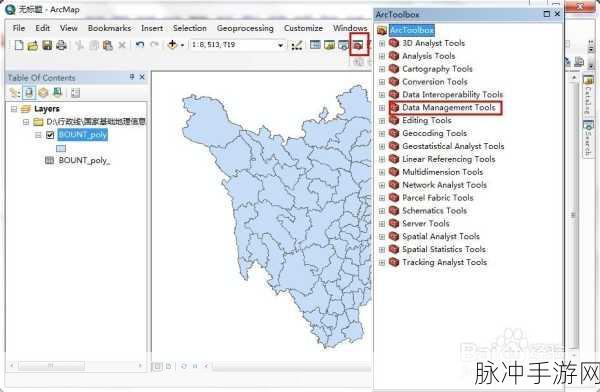Click the New map document icon
Screen dimensions: 600x392
click(19, 45)
